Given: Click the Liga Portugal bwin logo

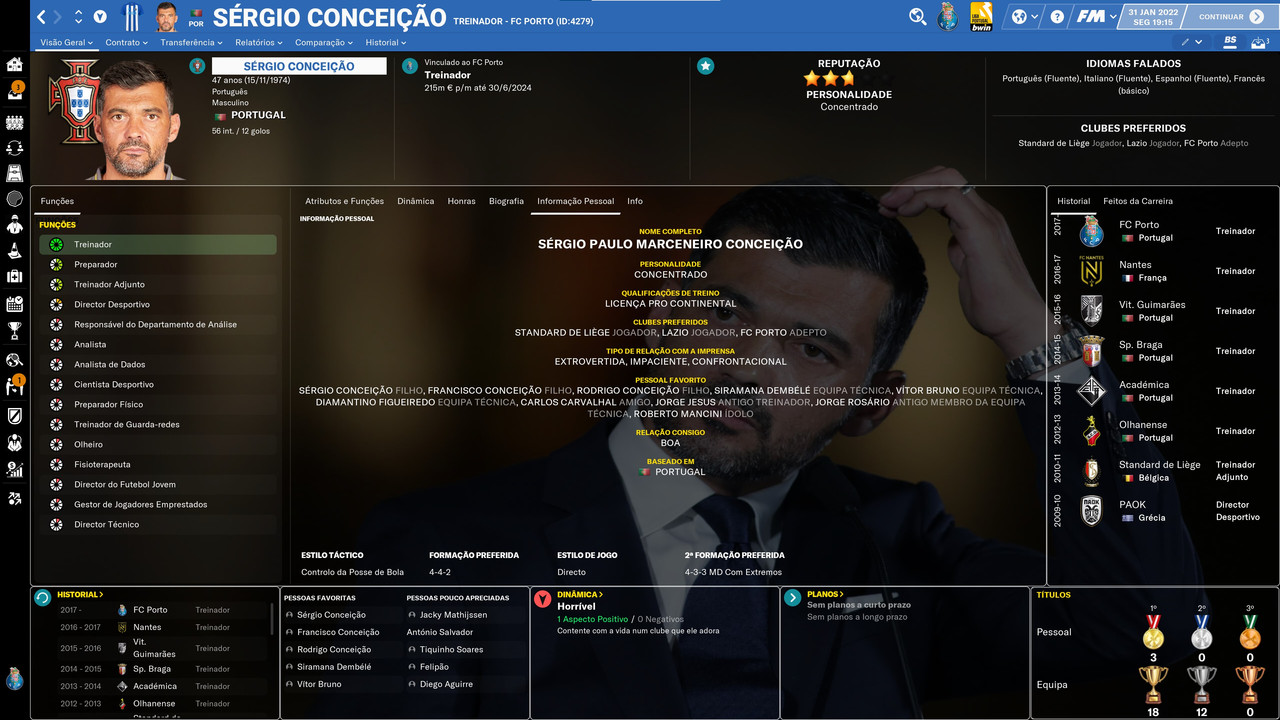Looking at the screenshot, I should 981,16.
